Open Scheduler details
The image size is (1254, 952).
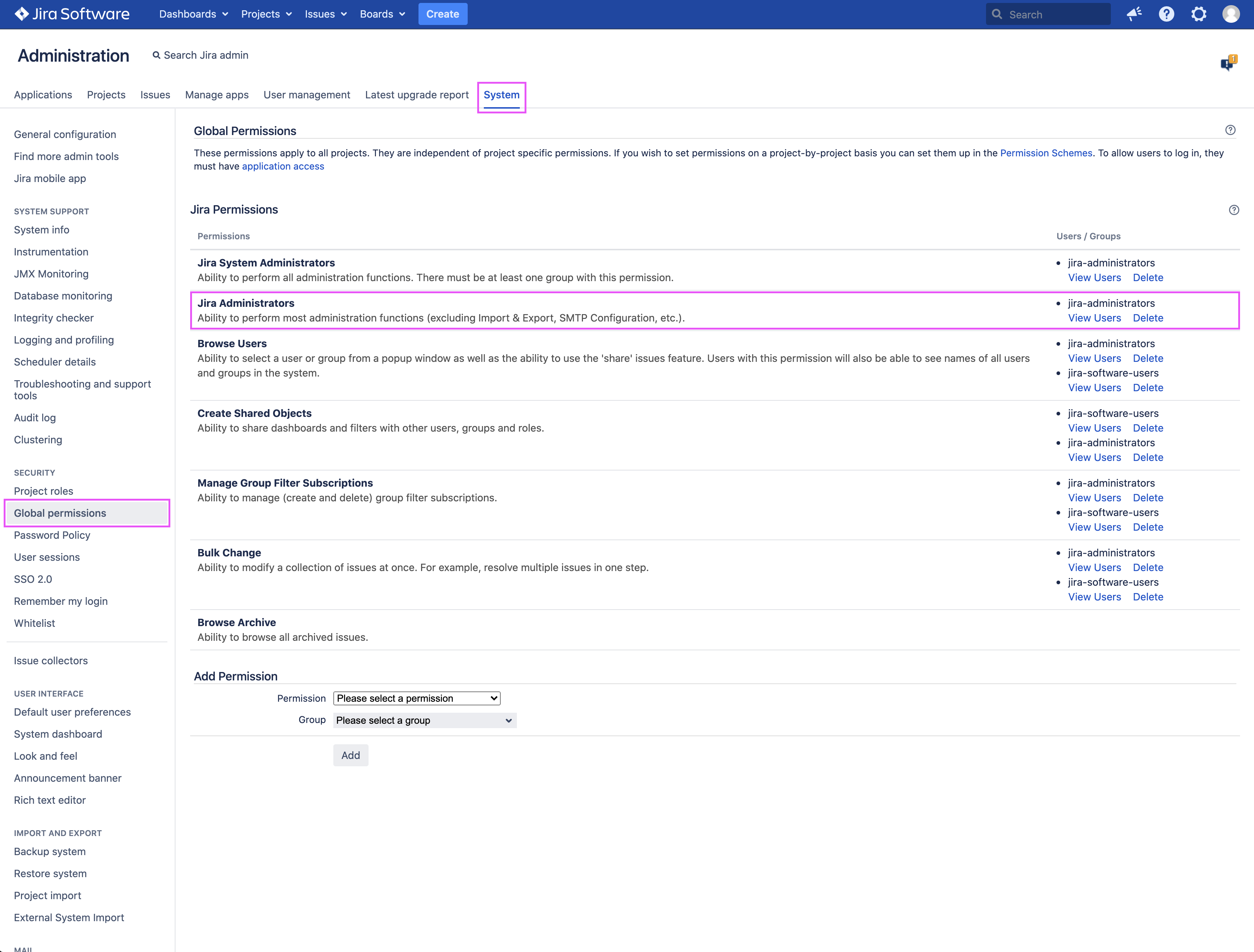coord(55,362)
